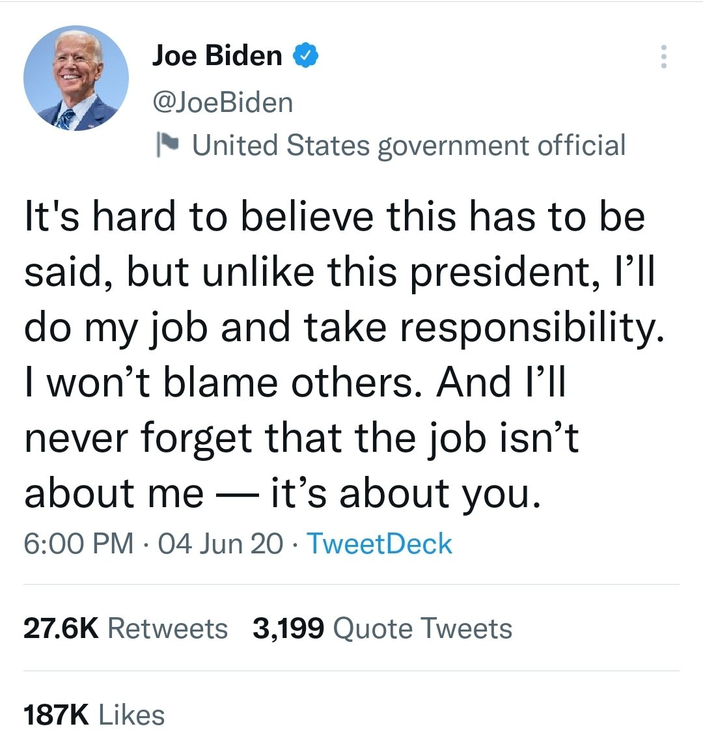703x750 pixels.
Task: Open the tweet's three-dot more options menu
Action: pyautogui.click(x=661, y=57)
